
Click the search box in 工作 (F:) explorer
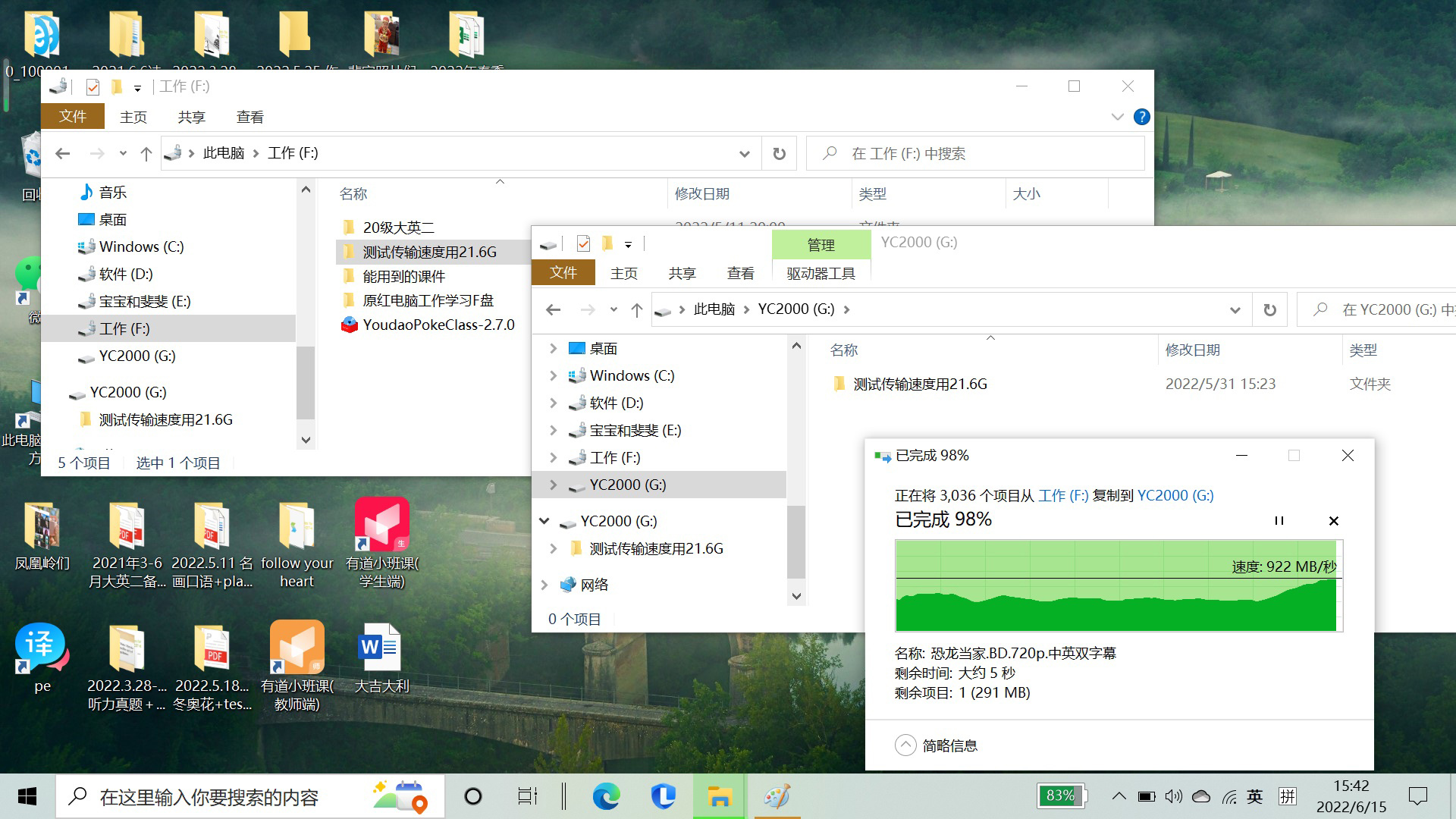point(976,153)
